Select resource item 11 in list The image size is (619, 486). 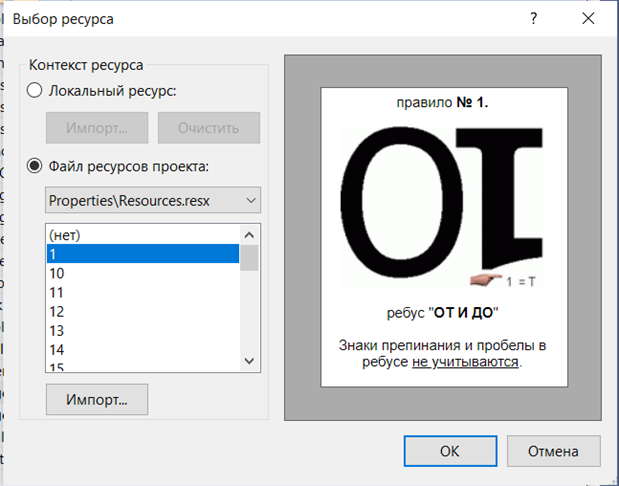point(140,292)
